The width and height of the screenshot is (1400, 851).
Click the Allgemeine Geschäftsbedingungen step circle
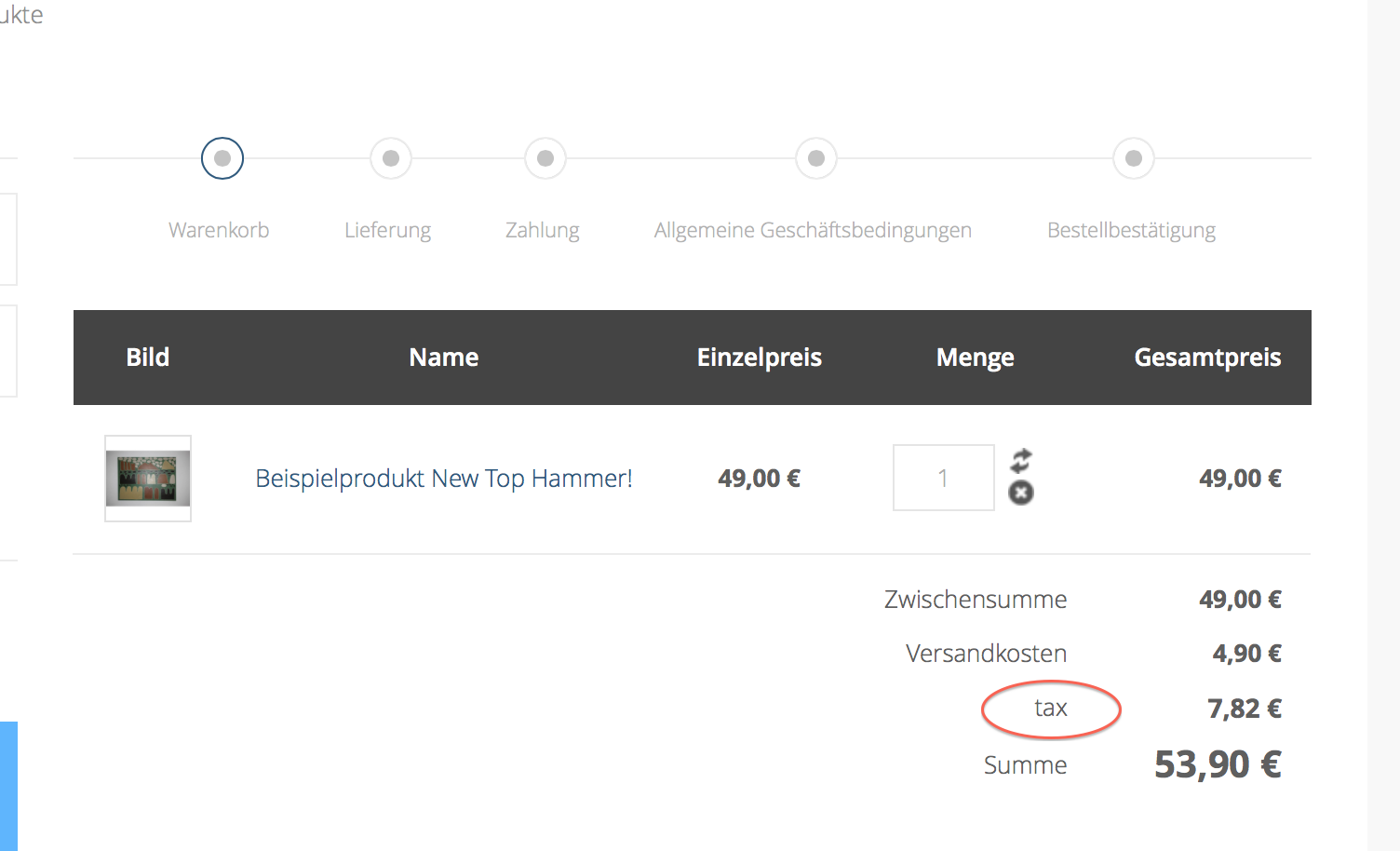(816, 158)
